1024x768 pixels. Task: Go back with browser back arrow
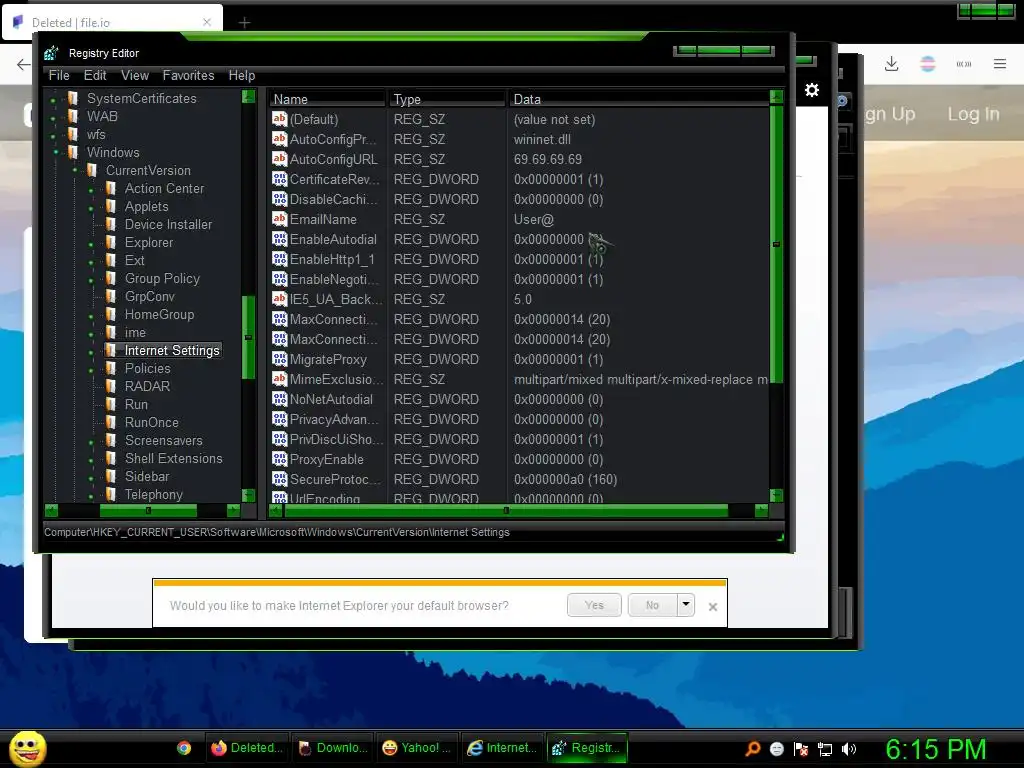[24, 64]
